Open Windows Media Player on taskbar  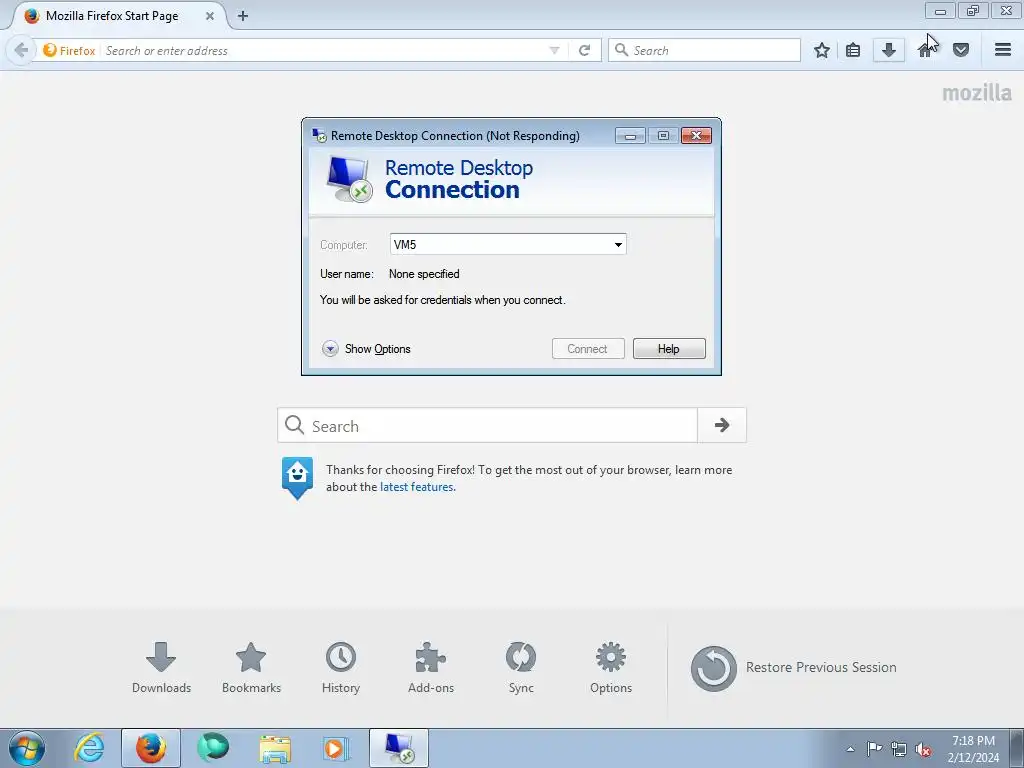[x=337, y=748]
